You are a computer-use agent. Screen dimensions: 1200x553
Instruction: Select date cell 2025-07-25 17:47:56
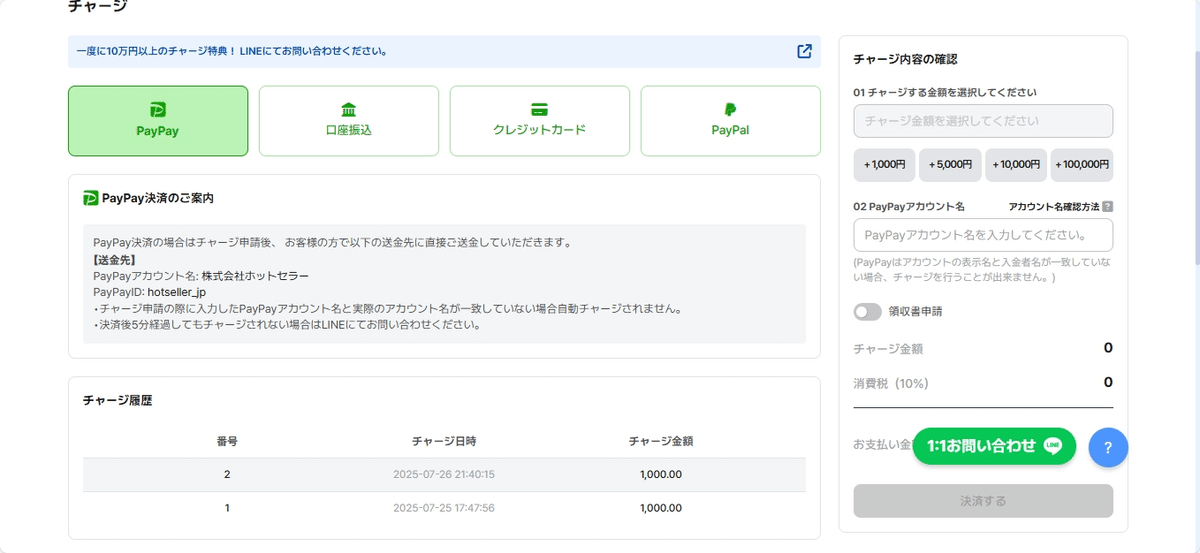point(444,508)
